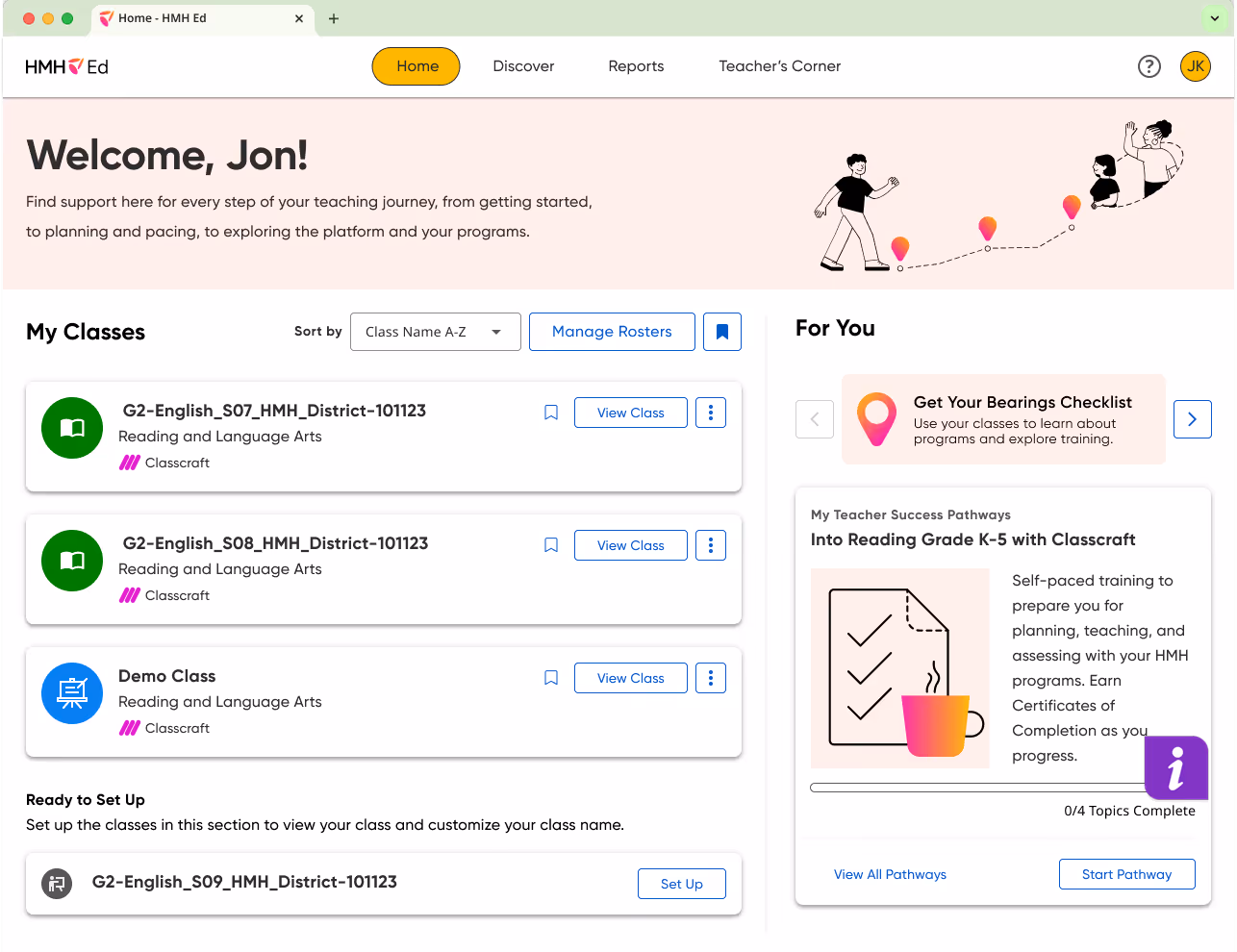Screen dimensions: 1237x952
Task: View Class for Demo Class
Action: (631, 678)
